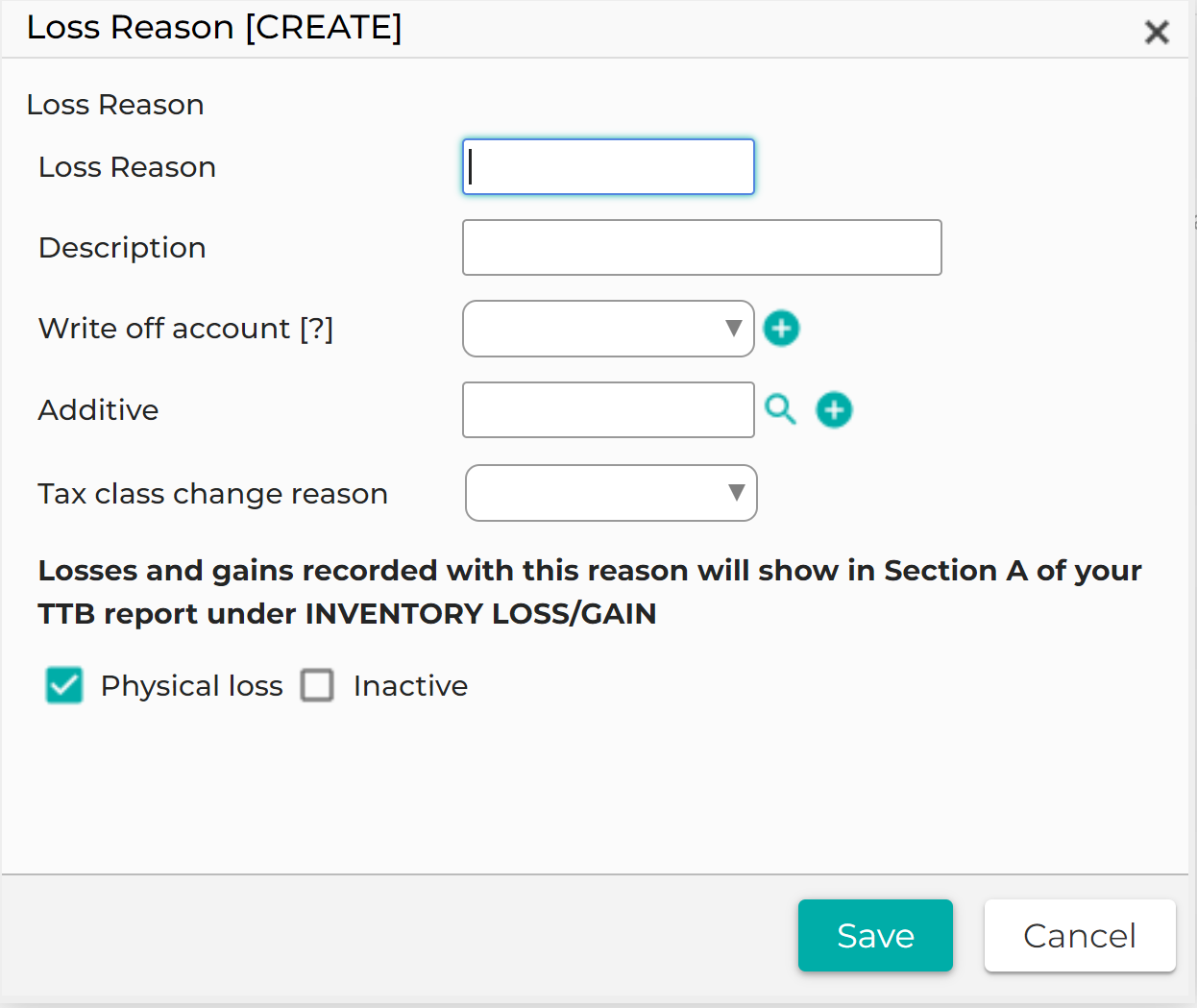
Task: Create a new additive with plus icon
Action: [834, 410]
